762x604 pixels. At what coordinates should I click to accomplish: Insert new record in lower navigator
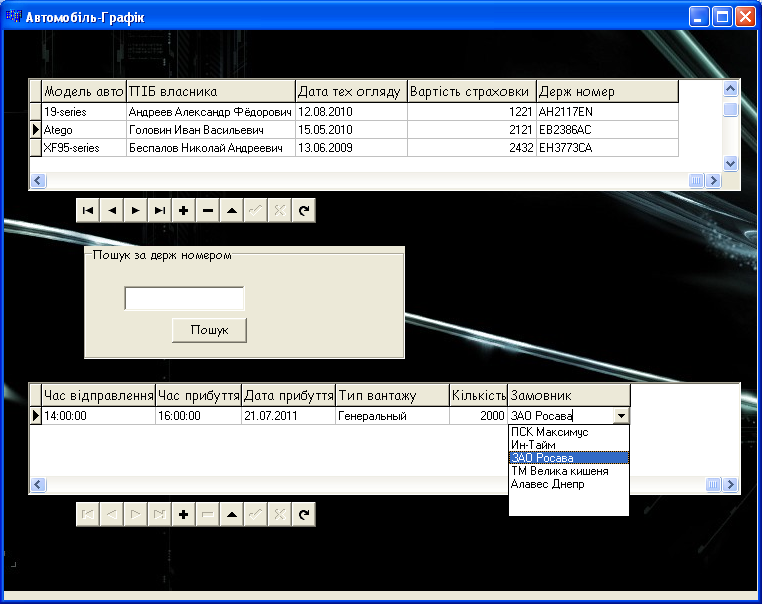pyautogui.click(x=184, y=514)
